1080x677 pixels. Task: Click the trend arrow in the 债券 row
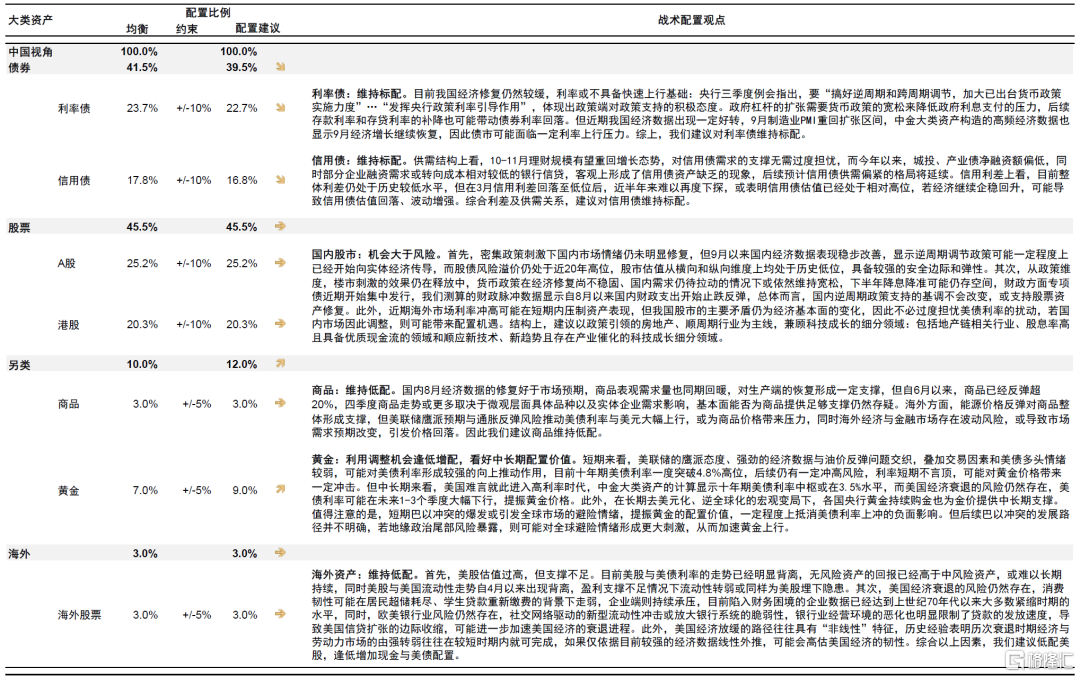coord(280,67)
